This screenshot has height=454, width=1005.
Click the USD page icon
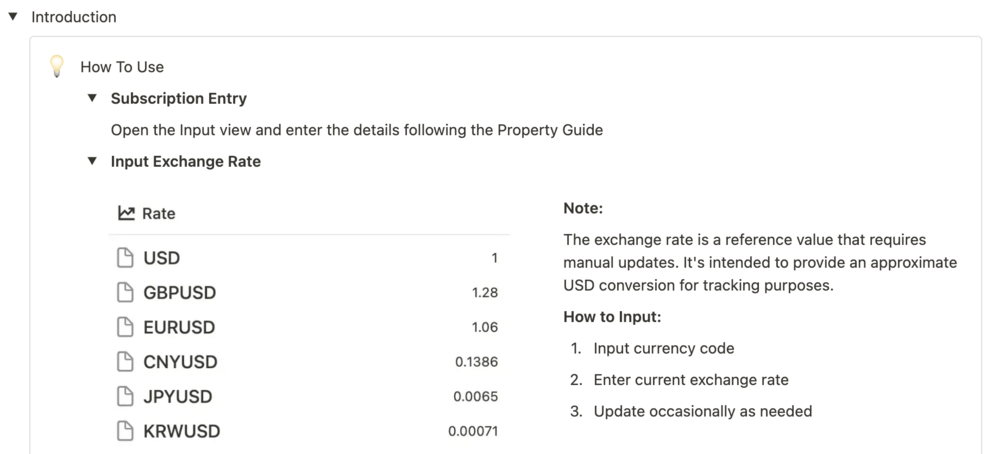(x=125, y=258)
